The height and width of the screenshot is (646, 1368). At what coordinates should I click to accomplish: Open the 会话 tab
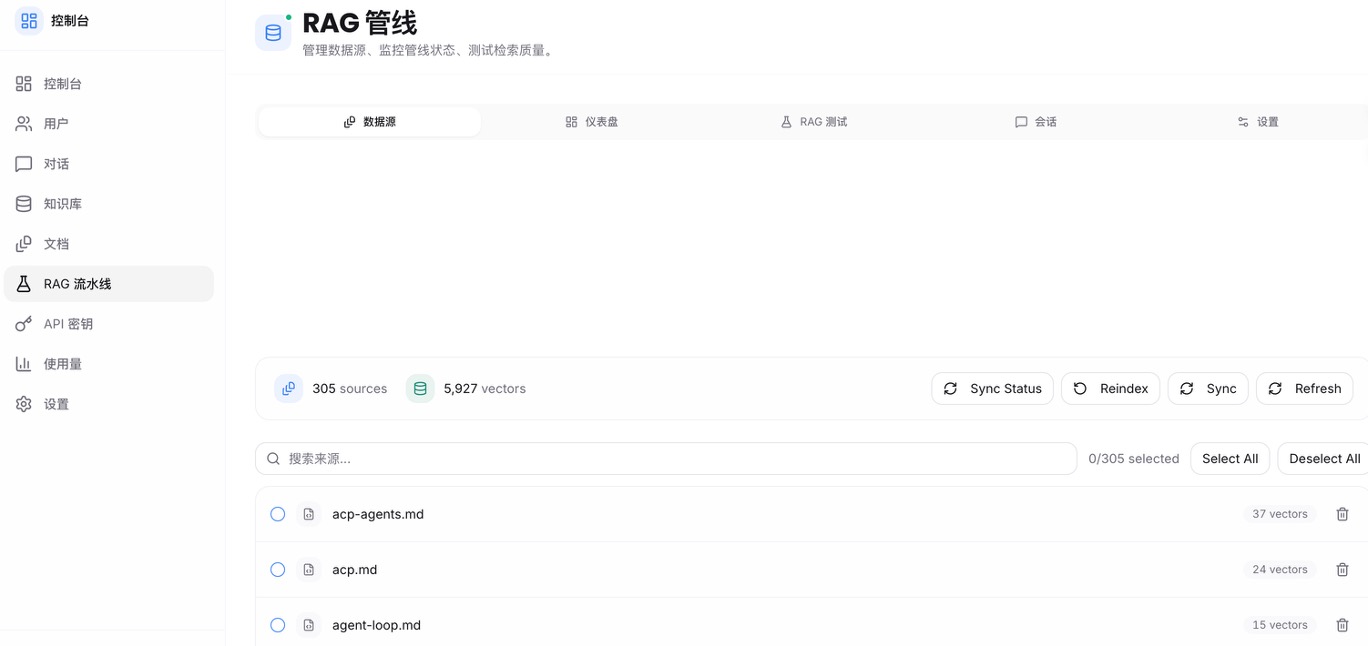point(1035,122)
